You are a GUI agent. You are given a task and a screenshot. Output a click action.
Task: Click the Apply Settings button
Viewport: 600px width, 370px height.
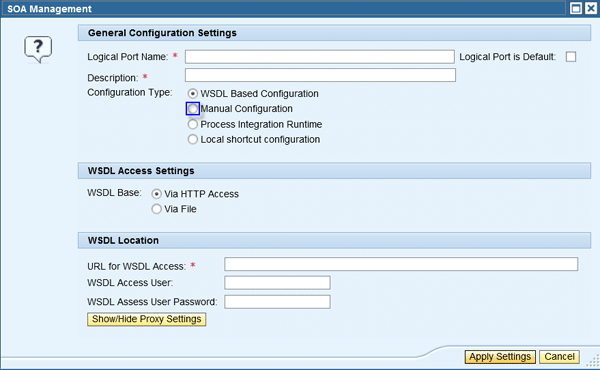[x=500, y=357]
